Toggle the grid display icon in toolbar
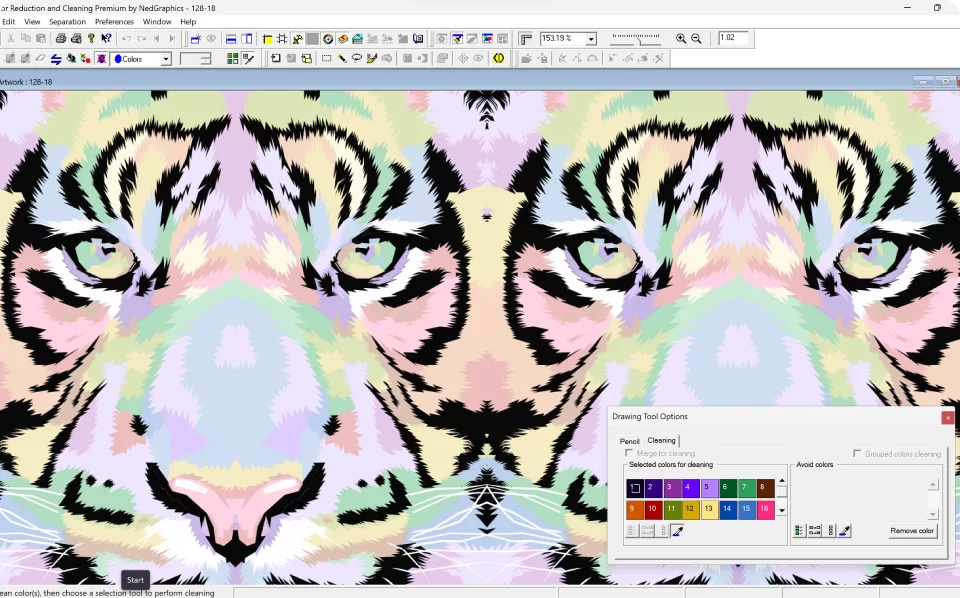 [282, 39]
